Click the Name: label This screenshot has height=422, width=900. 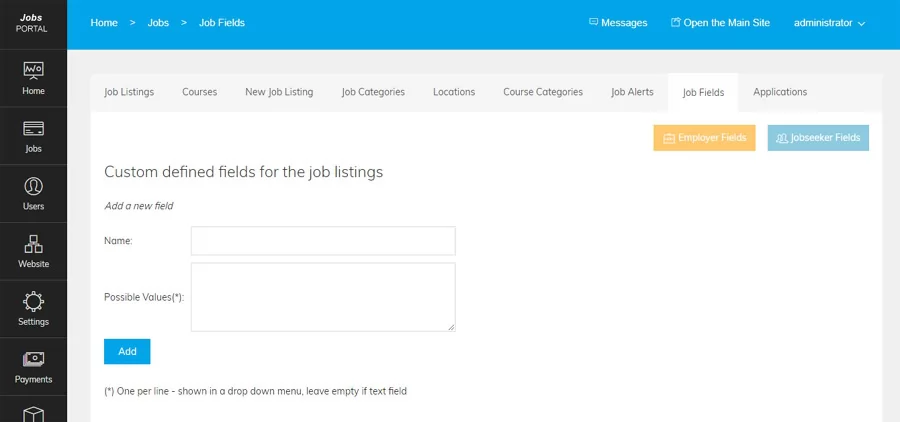[118, 241]
